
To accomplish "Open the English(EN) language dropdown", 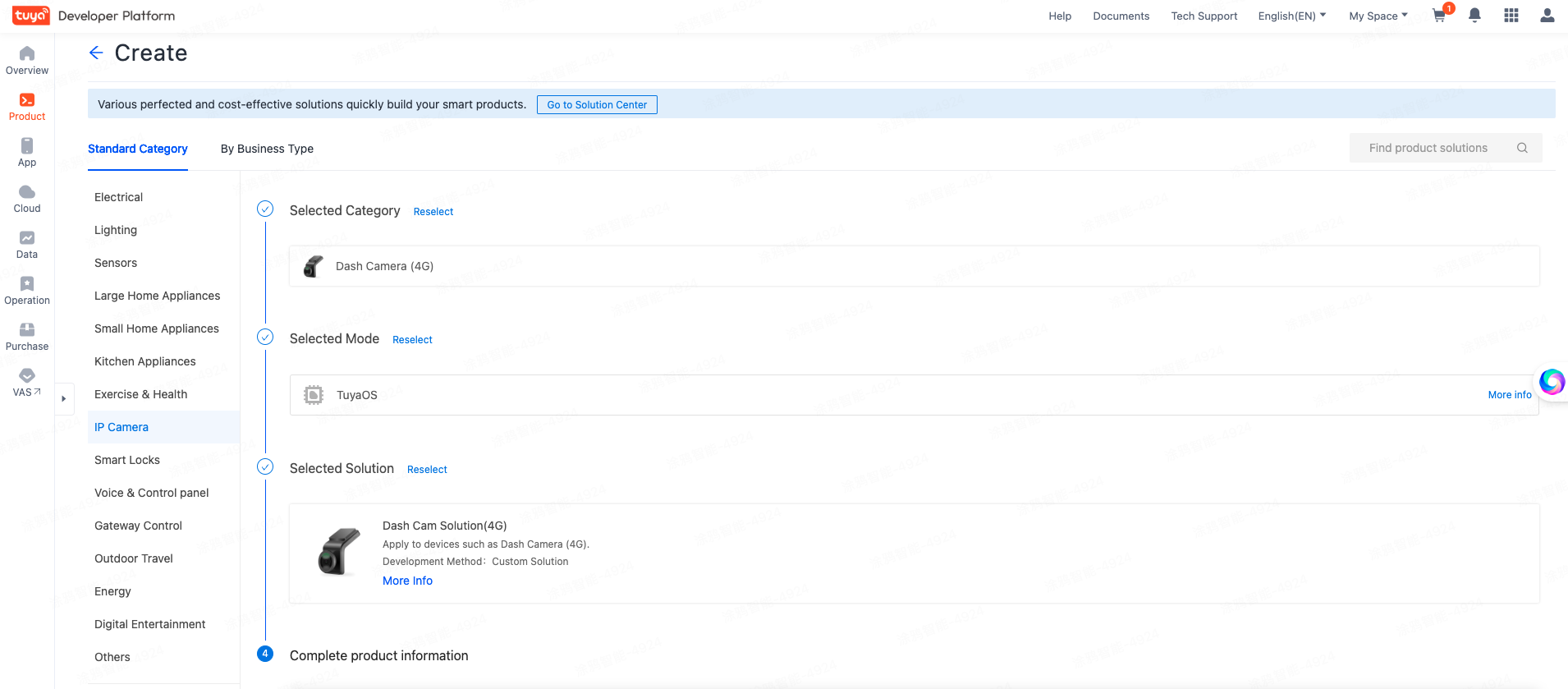I will pos(1292,16).
